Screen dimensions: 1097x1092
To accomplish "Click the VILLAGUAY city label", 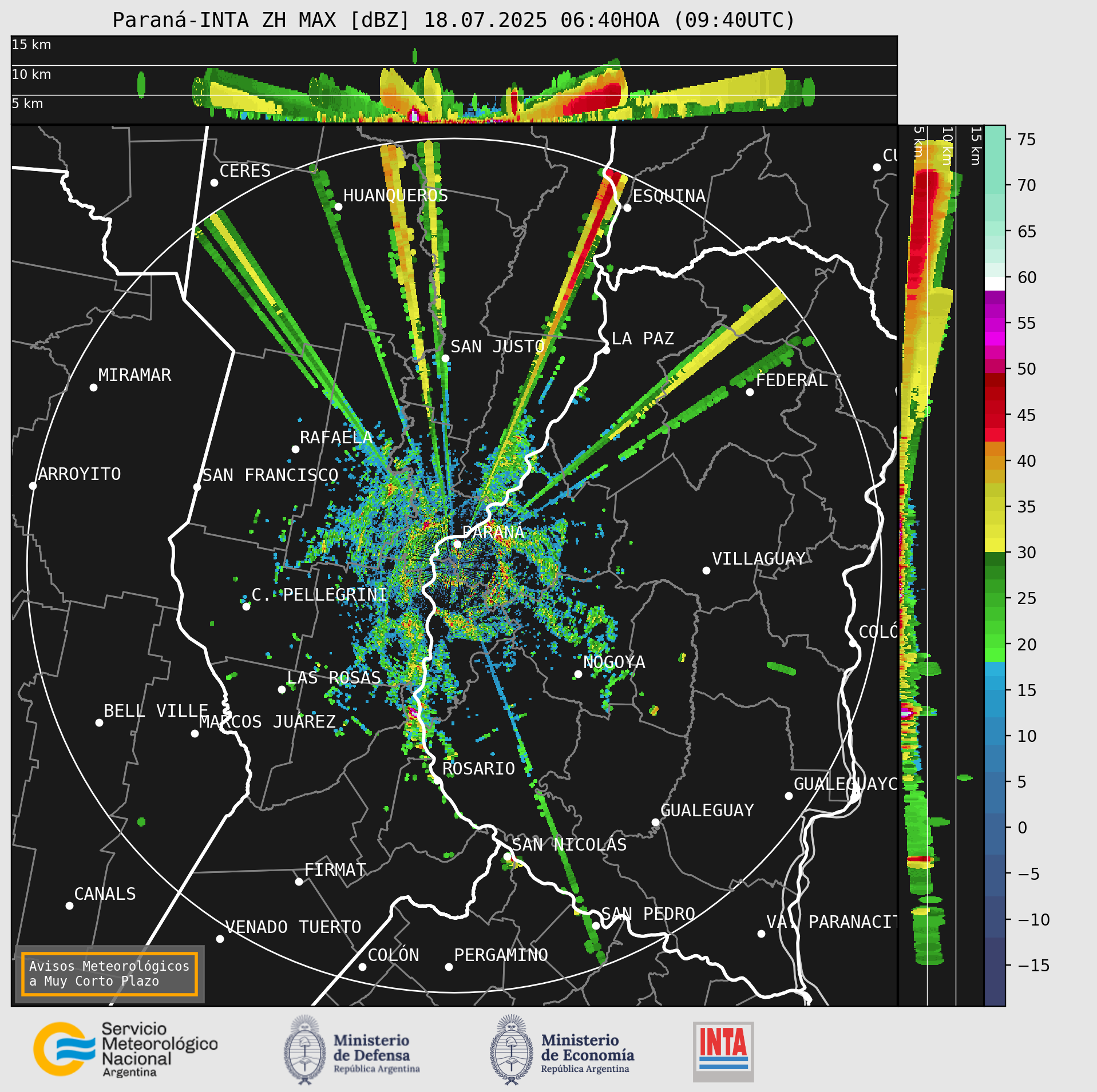I will (759, 559).
